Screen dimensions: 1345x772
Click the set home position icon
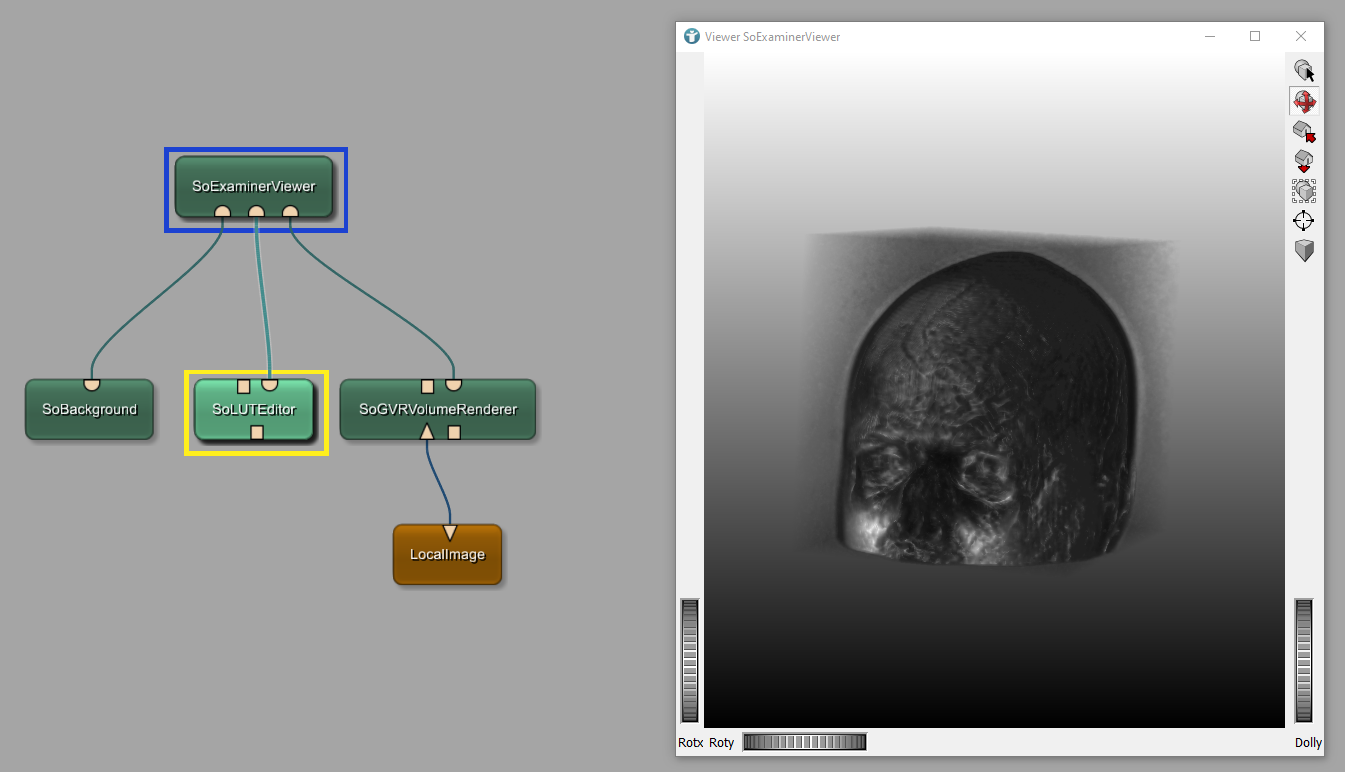1303,161
